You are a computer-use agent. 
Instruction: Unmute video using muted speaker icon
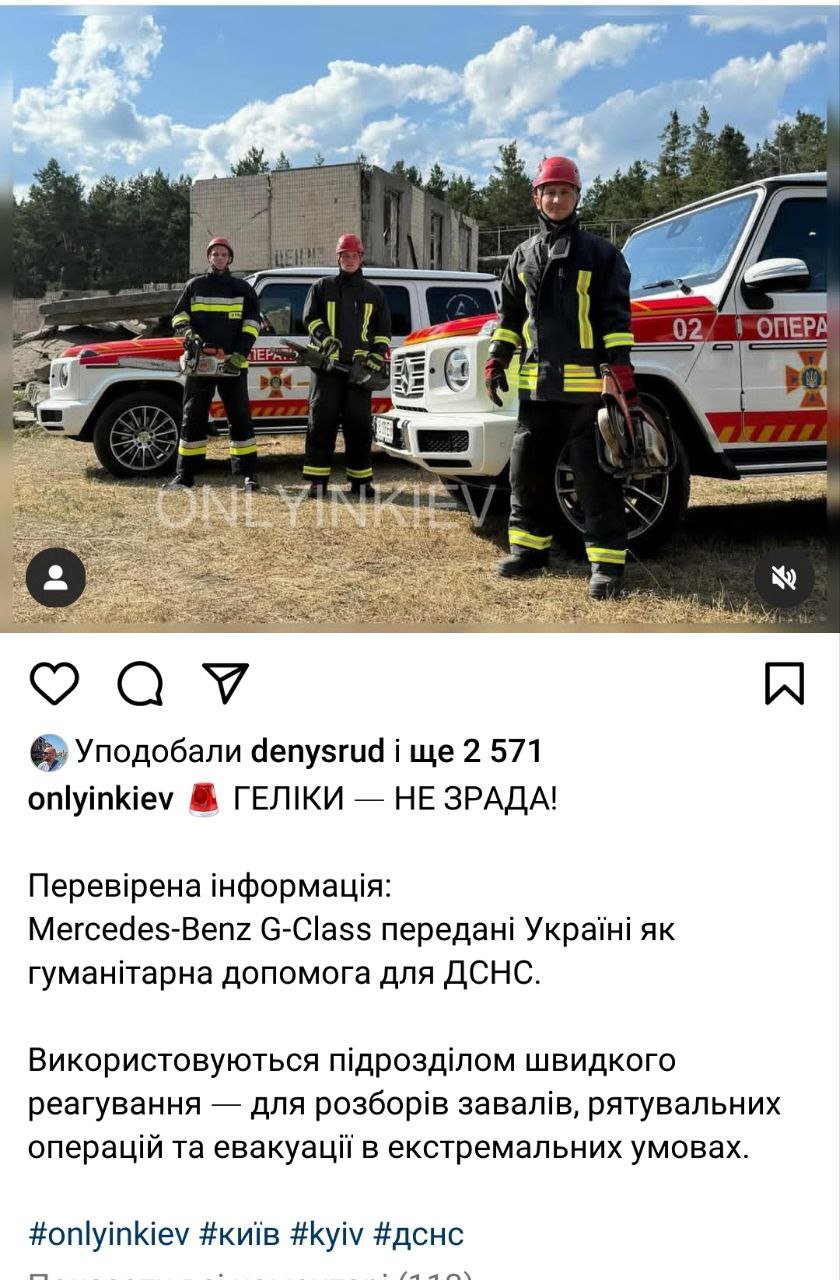[784, 578]
